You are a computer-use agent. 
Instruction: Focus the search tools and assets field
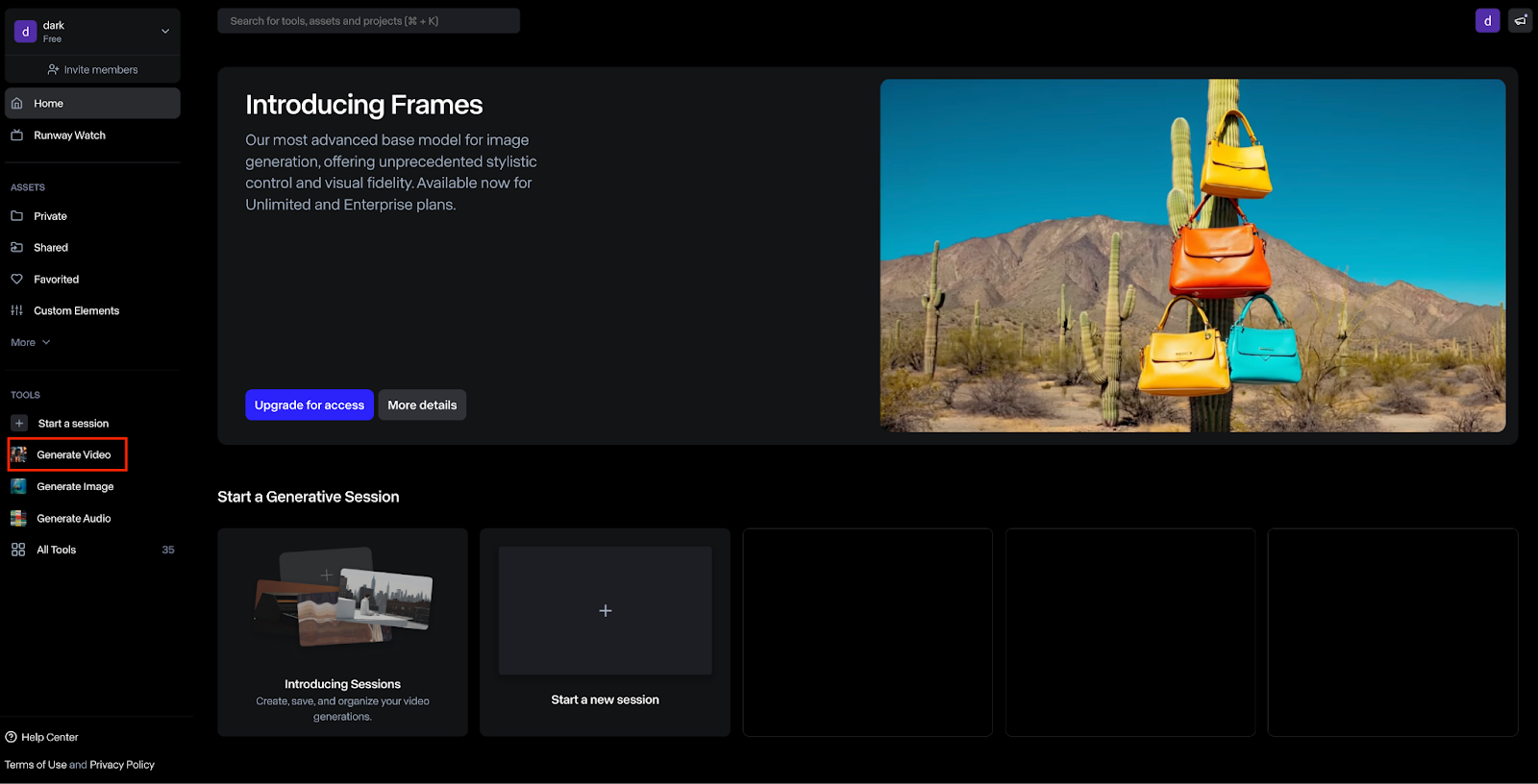pyautogui.click(x=368, y=21)
